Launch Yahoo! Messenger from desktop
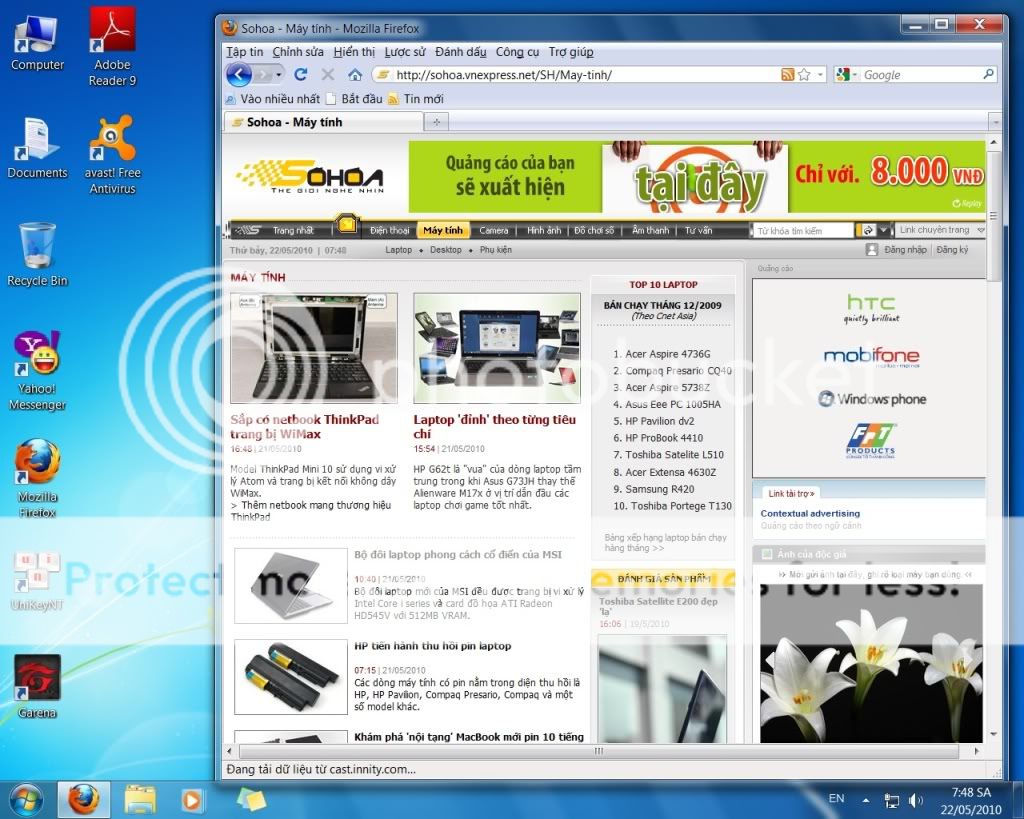The image size is (1024, 819). [38, 371]
